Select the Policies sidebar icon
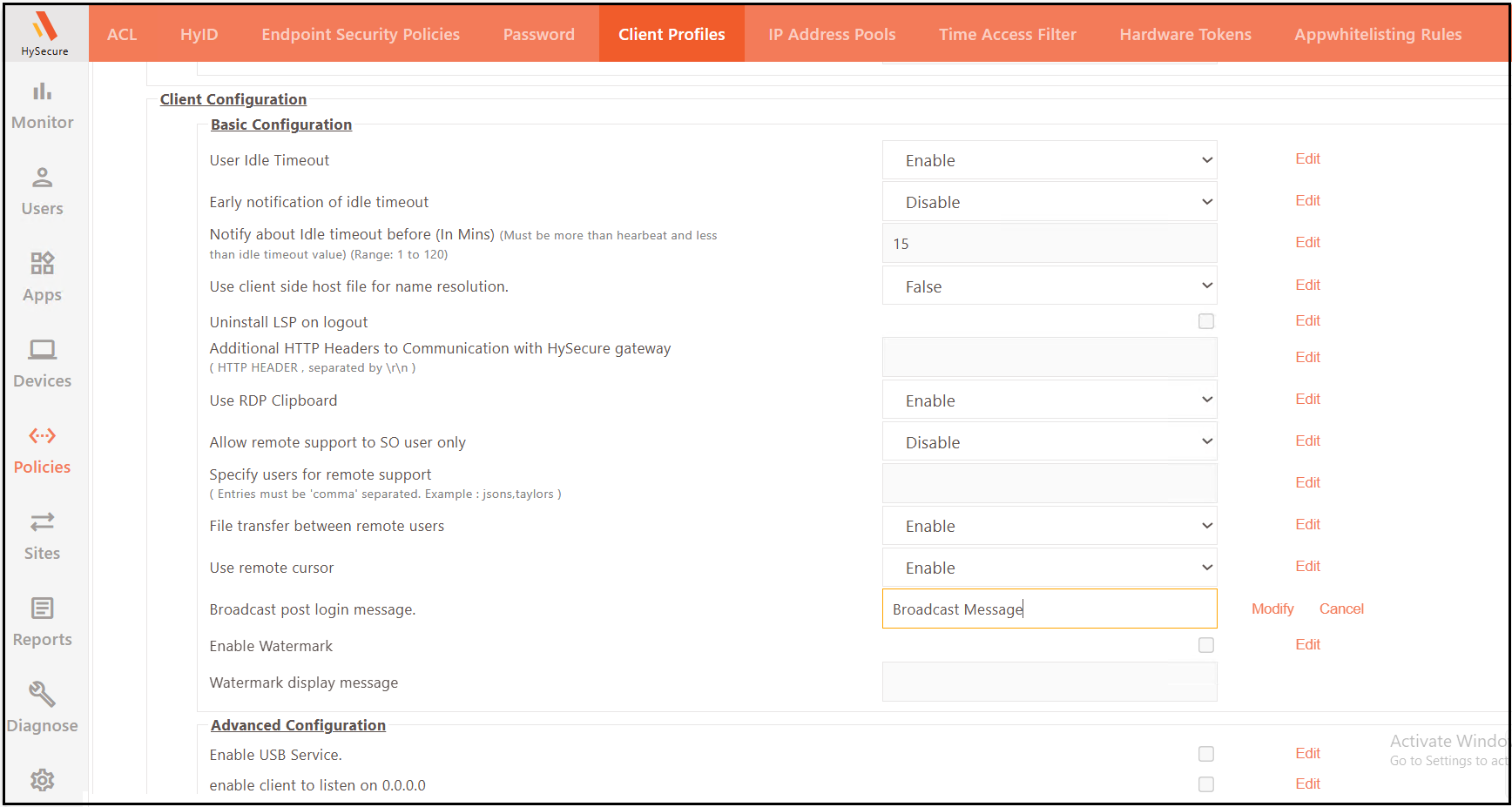Image resolution: width=1512 pixels, height=807 pixels. [x=42, y=435]
